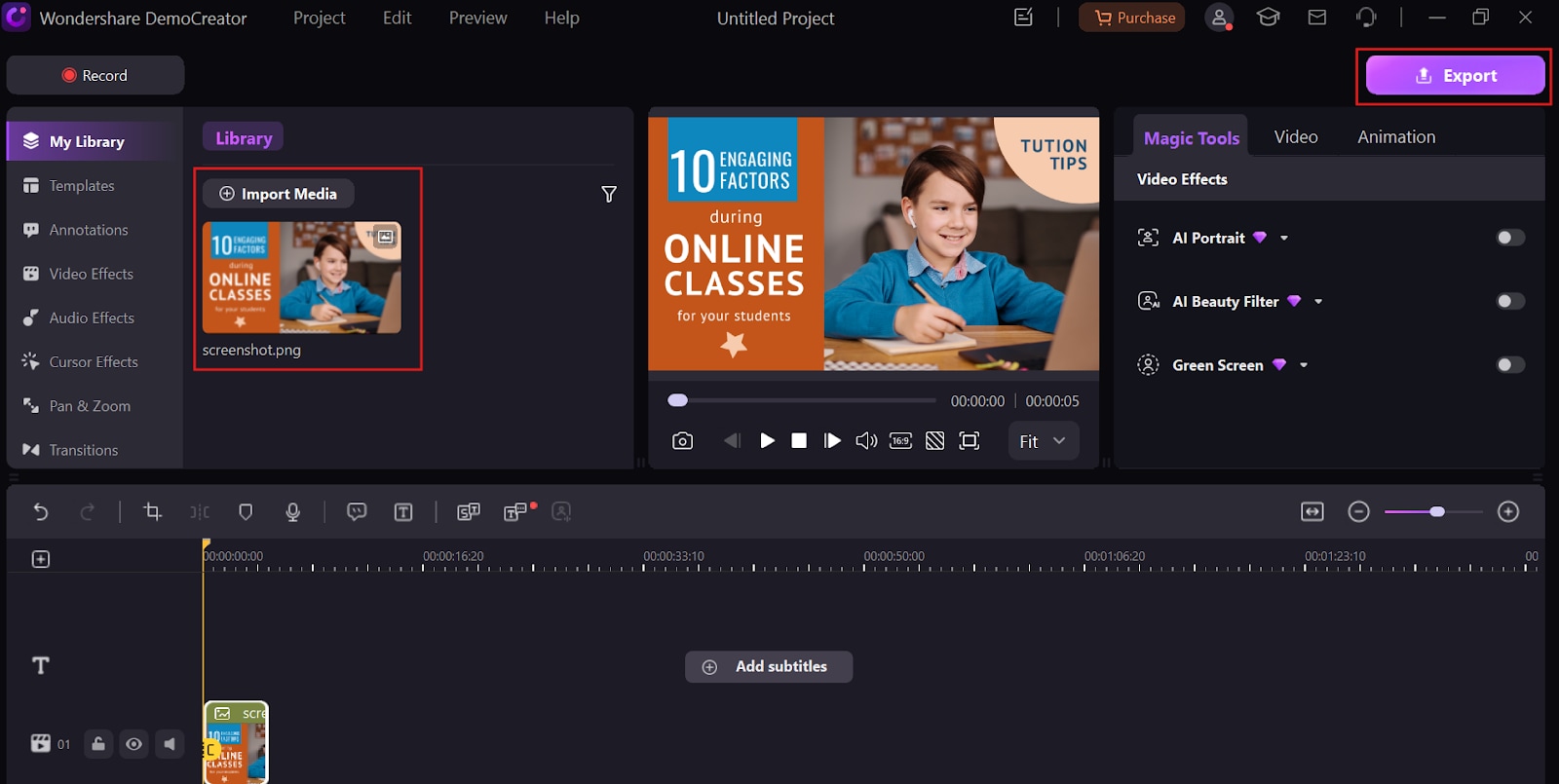Open the Preview menu
This screenshot has width=1559, height=784.
(x=478, y=18)
